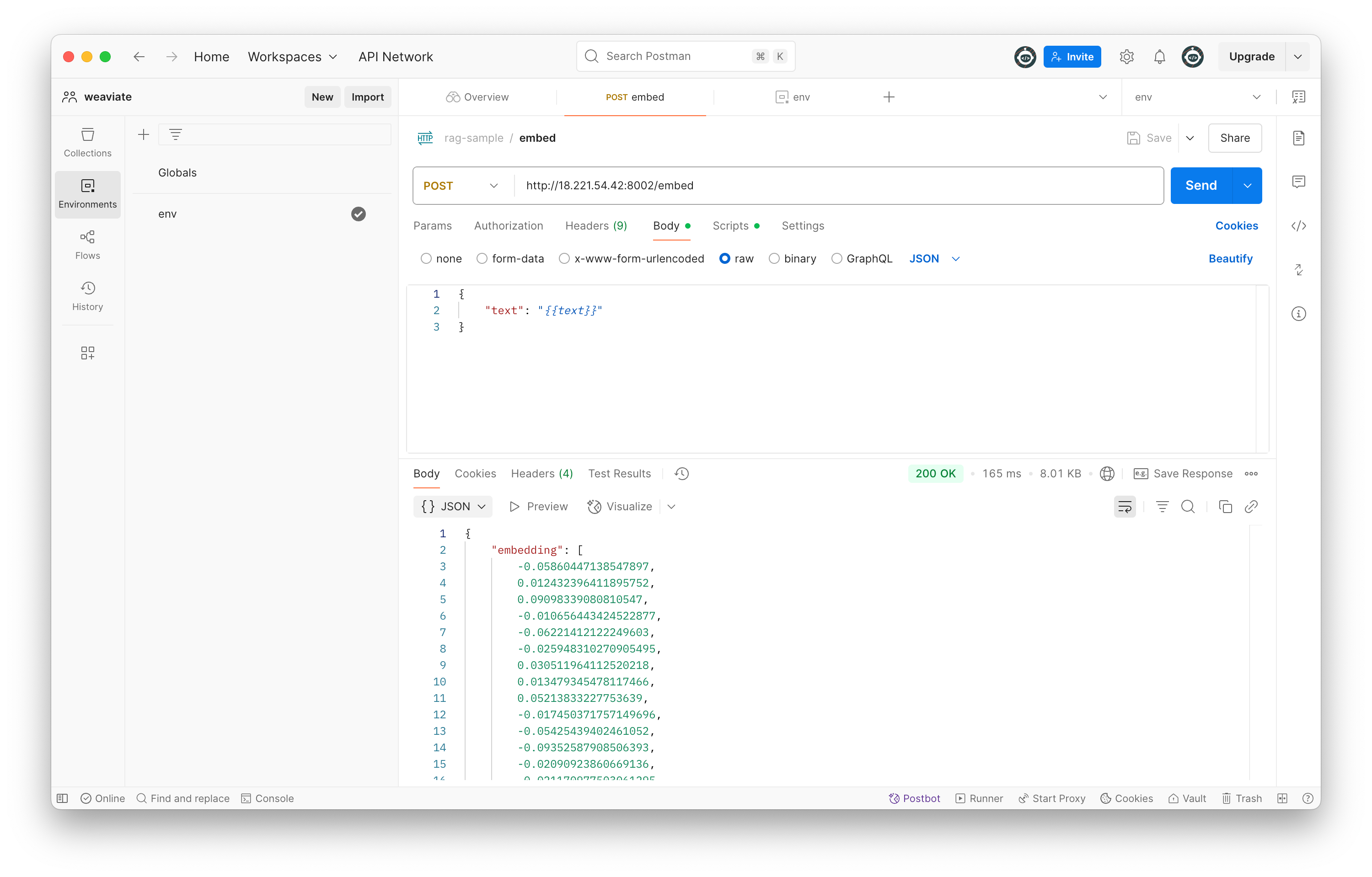Open the Test Results response tab
1372x877 pixels.
coord(619,474)
